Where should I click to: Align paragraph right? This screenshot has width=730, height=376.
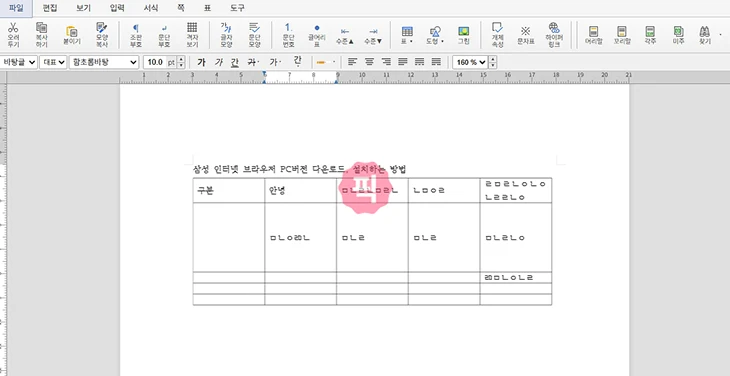pyautogui.click(x=386, y=62)
